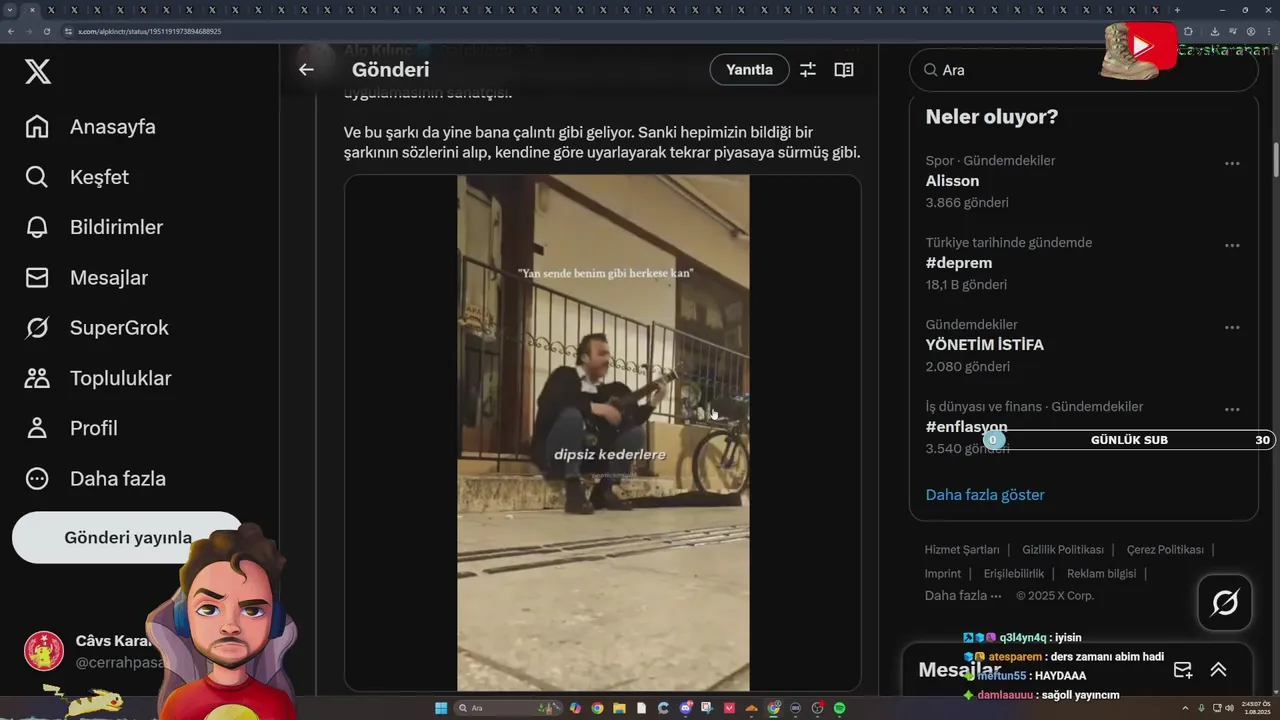Open Hizmet Şartları footer link
This screenshot has height=720, width=1280.
click(962, 550)
